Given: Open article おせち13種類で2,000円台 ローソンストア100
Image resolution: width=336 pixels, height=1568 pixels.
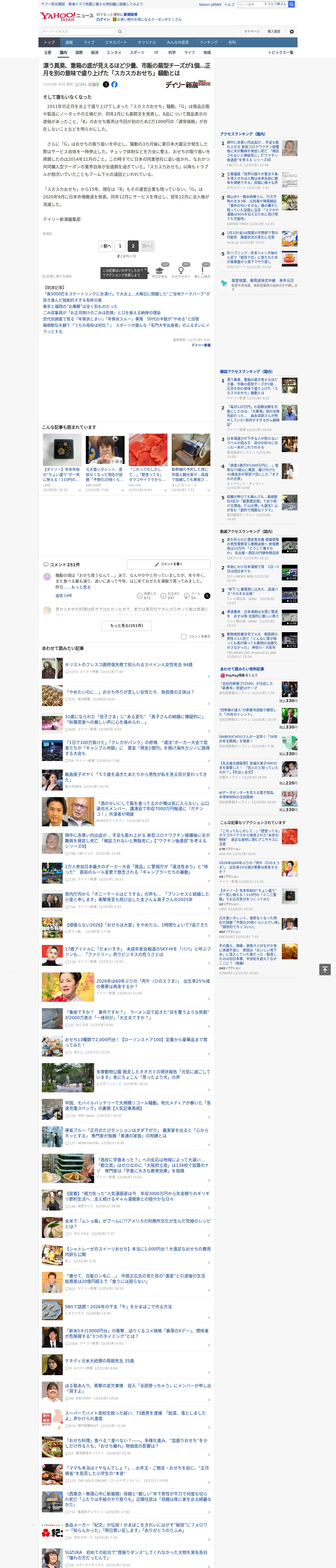Looking at the screenshot, I should (x=136, y=1042).
